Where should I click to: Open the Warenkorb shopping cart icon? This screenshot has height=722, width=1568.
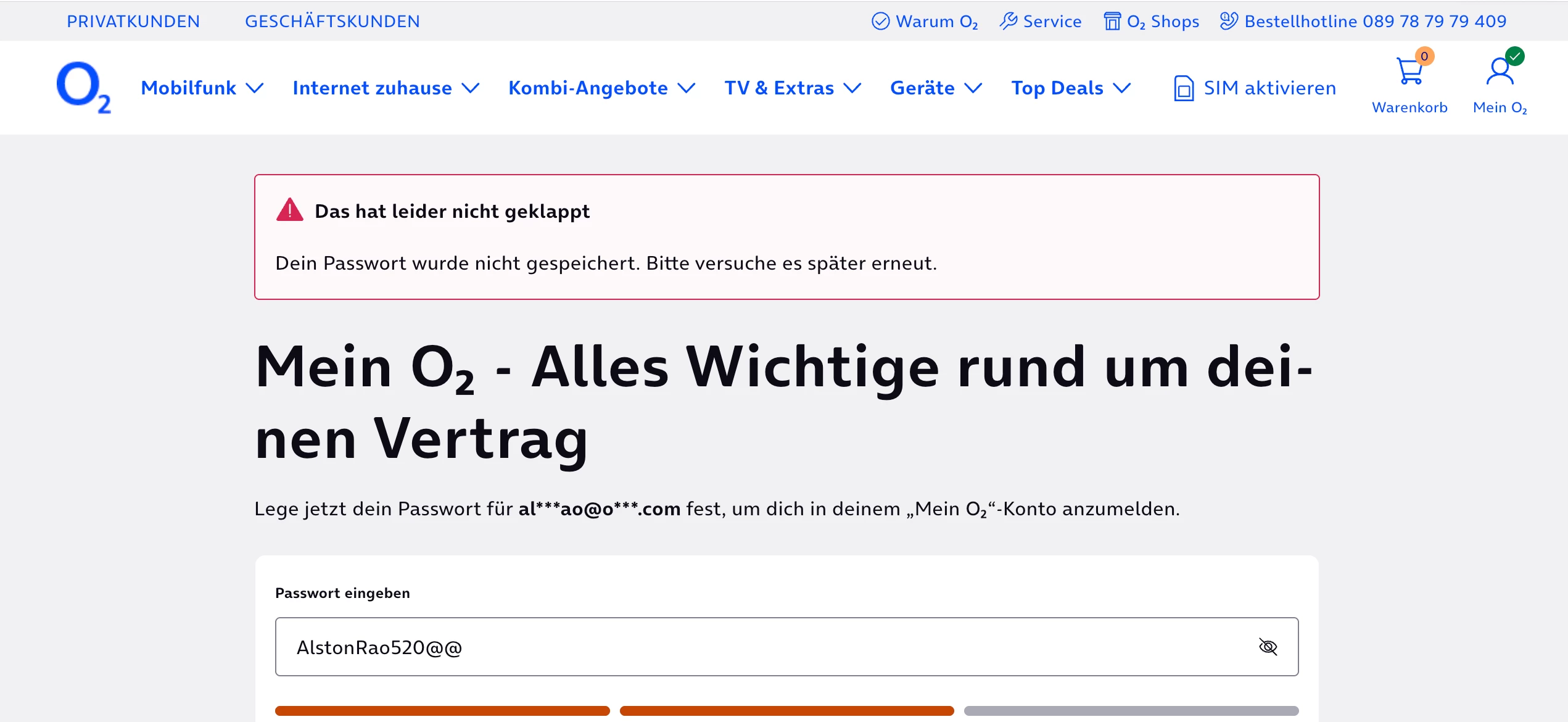coord(1409,72)
